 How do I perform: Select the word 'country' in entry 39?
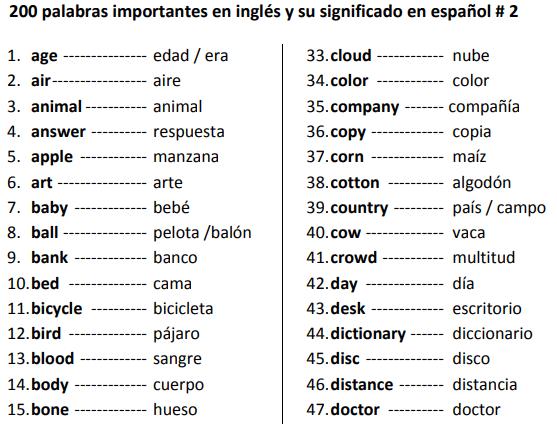click(x=359, y=208)
